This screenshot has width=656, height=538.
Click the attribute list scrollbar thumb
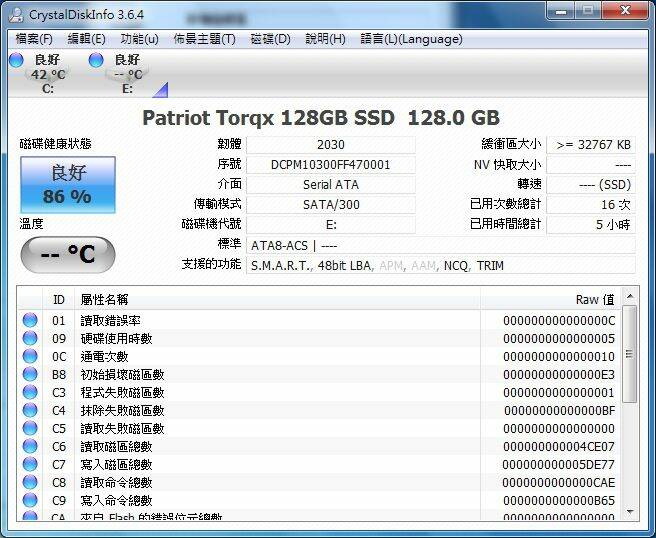630,354
